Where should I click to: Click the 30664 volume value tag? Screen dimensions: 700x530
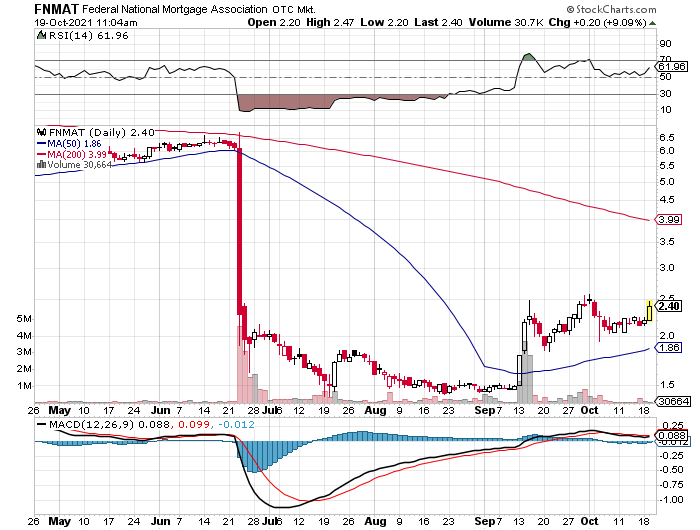coord(673,401)
